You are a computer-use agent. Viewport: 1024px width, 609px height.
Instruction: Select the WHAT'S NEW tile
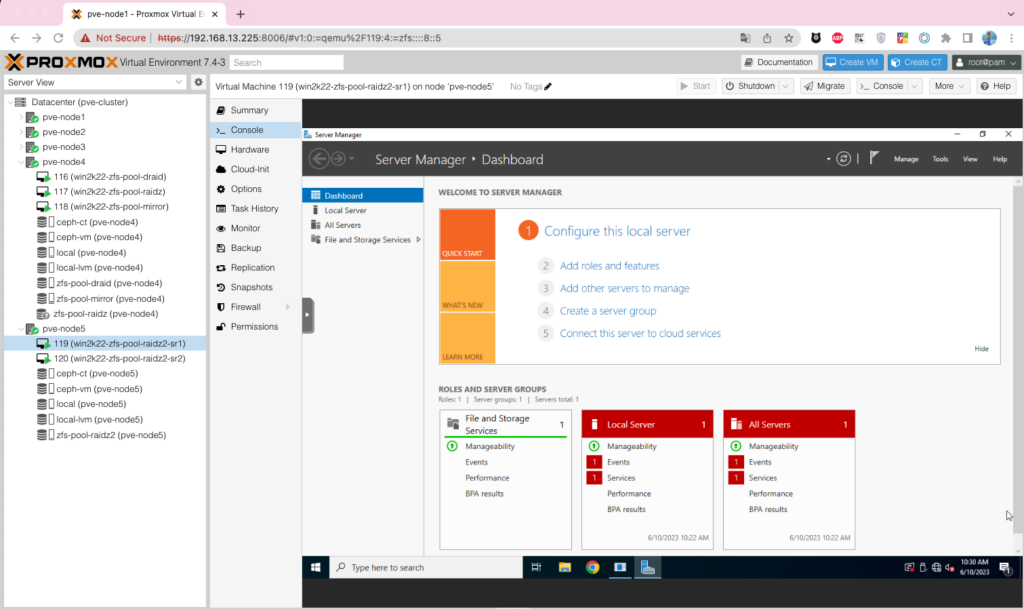tap(468, 287)
